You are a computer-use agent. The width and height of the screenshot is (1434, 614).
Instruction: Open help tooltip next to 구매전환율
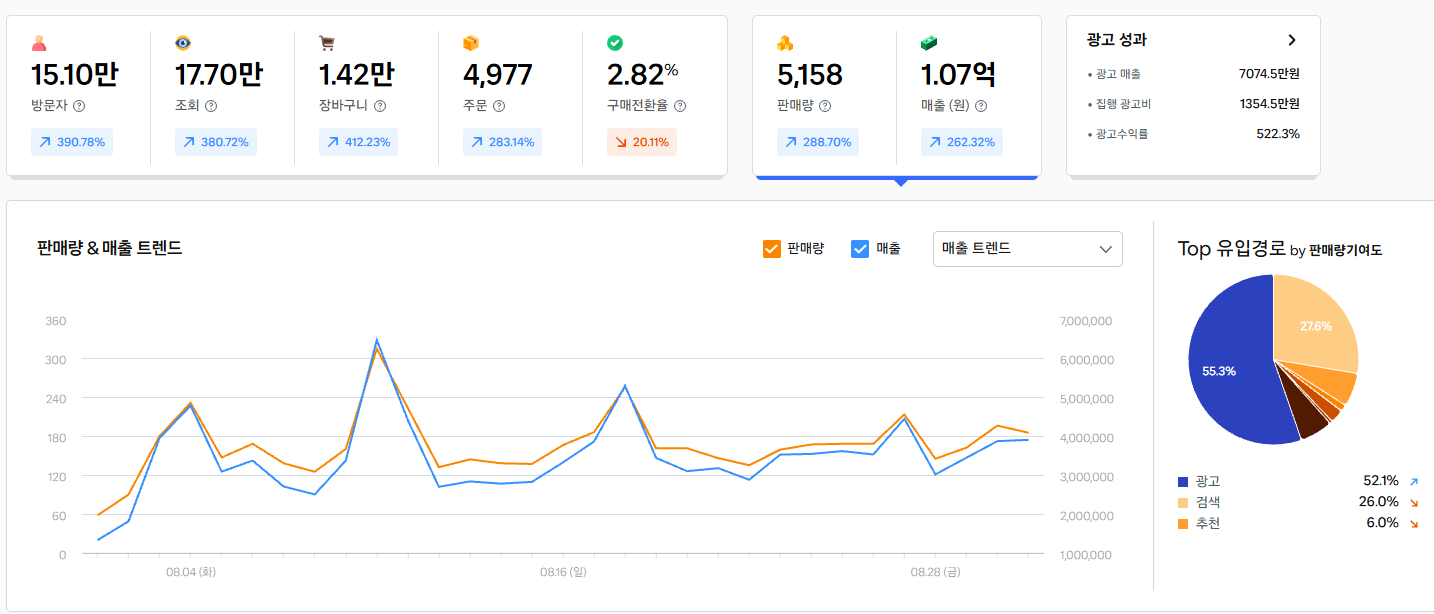coord(680,106)
